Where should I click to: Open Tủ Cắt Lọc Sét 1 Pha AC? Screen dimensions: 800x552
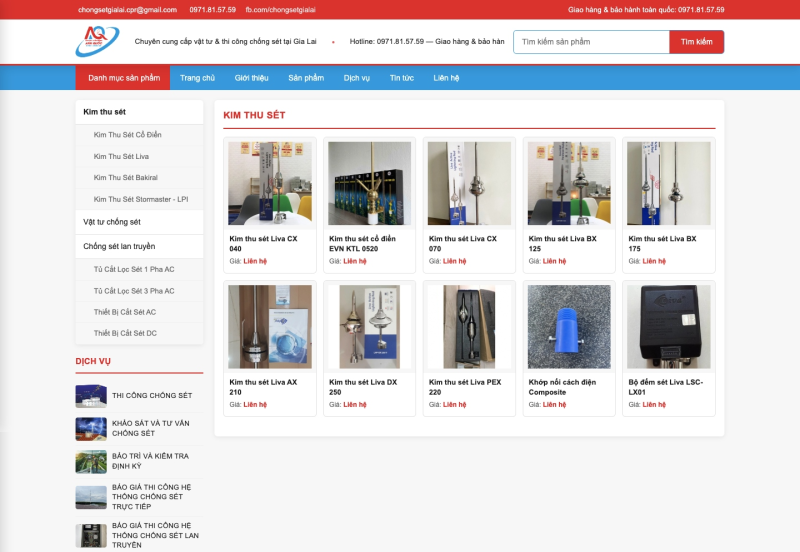point(139,269)
